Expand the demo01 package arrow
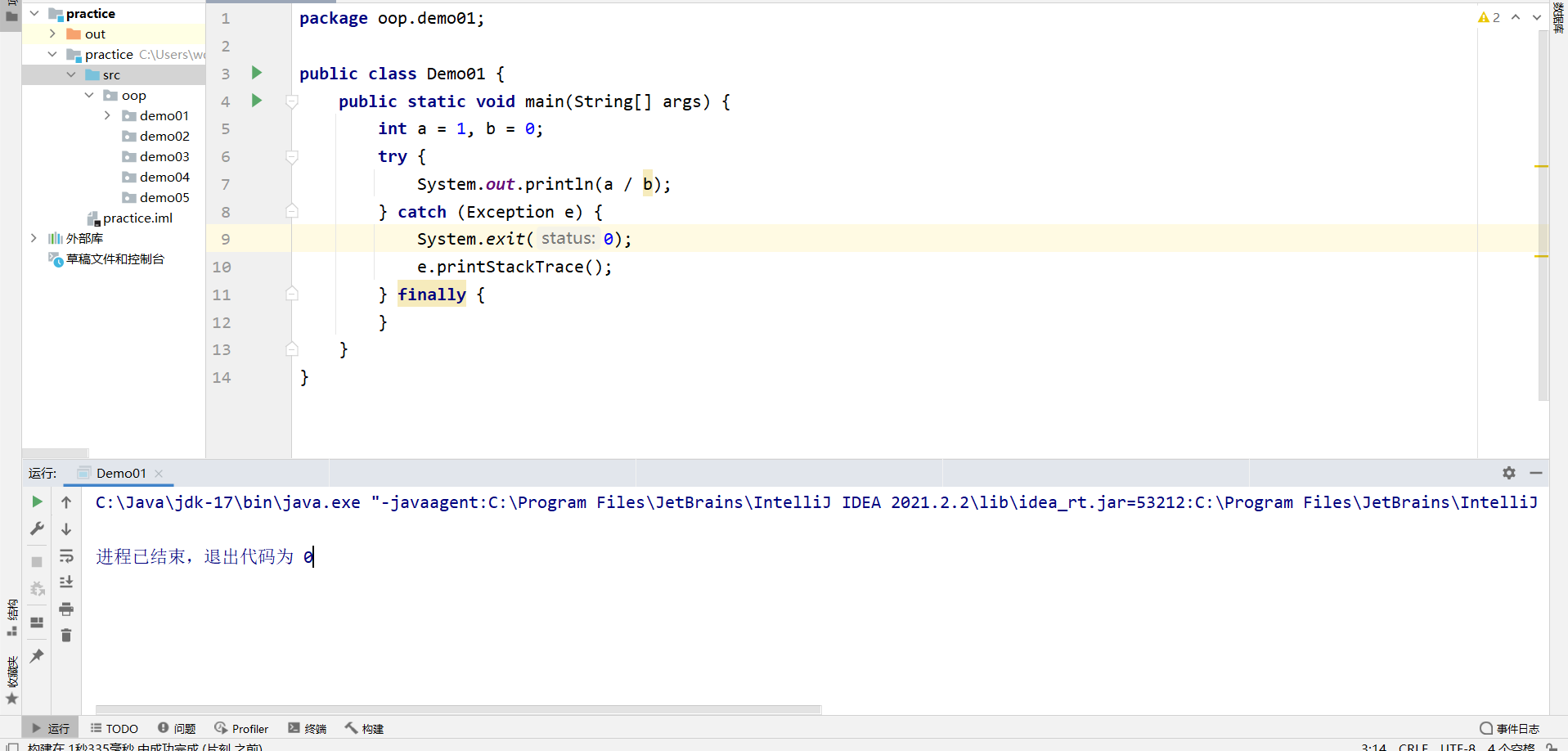1568x751 pixels. [x=107, y=115]
